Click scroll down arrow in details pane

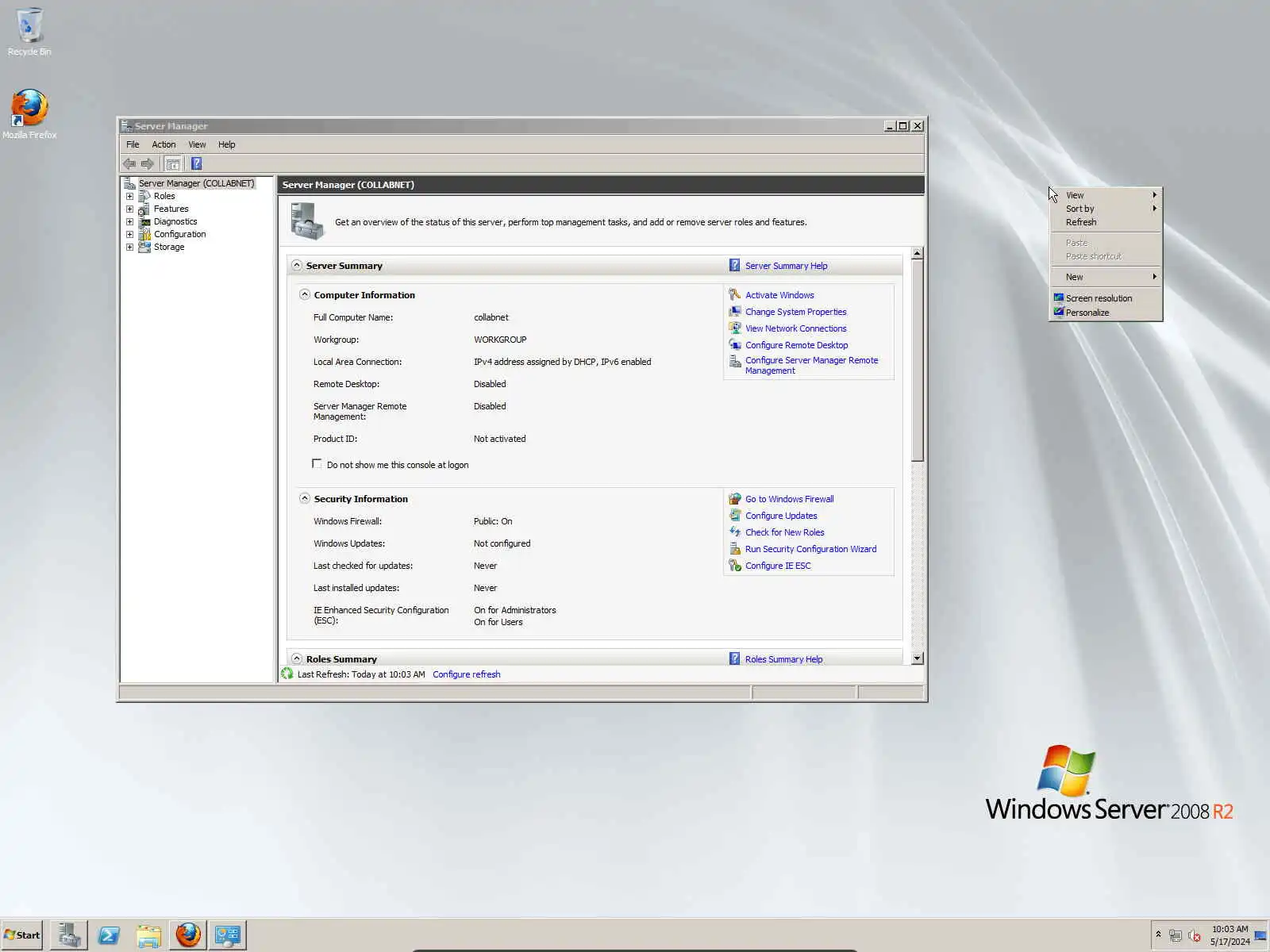[x=918, y=658]
